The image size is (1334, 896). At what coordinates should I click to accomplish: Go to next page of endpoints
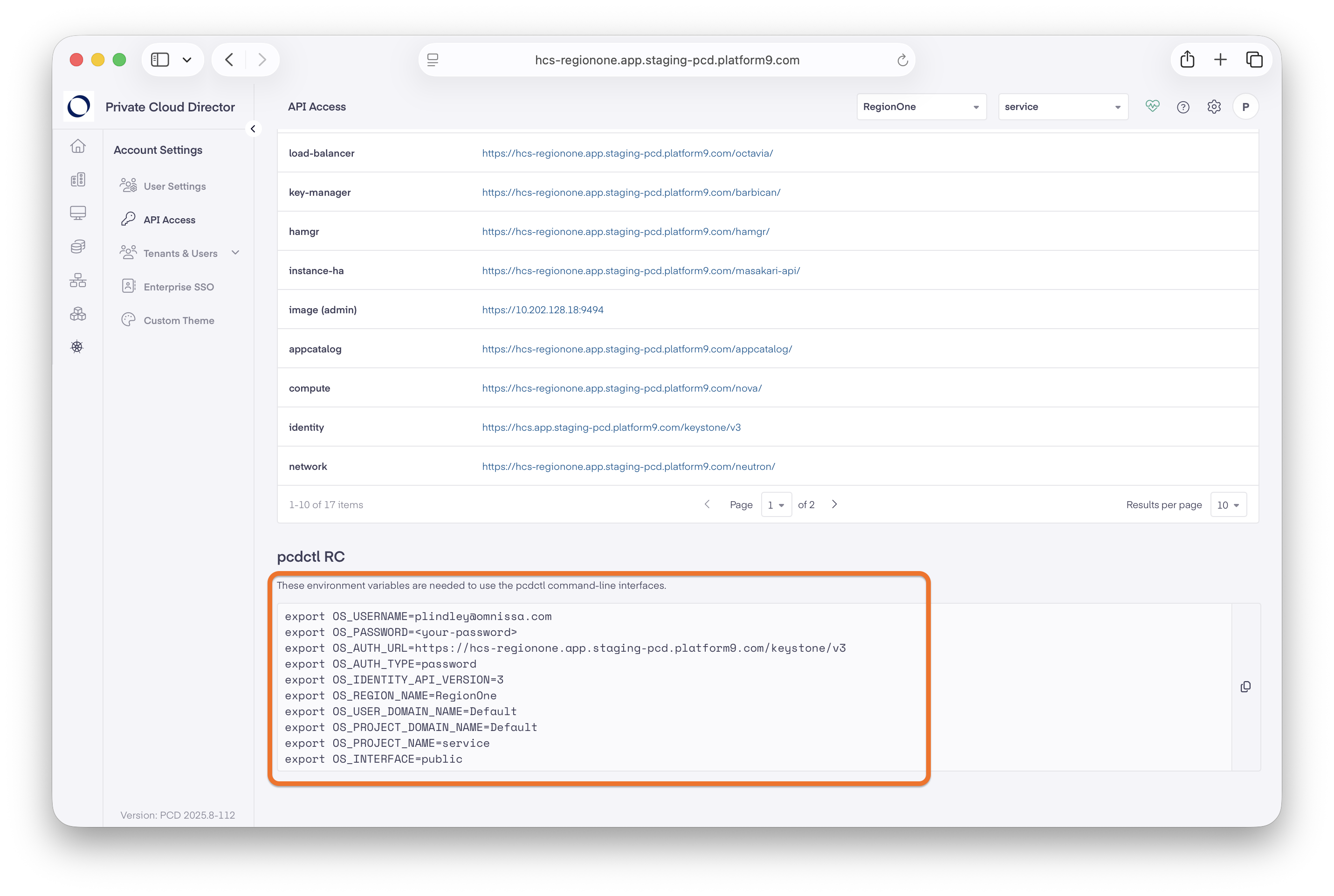click(834, 504)
